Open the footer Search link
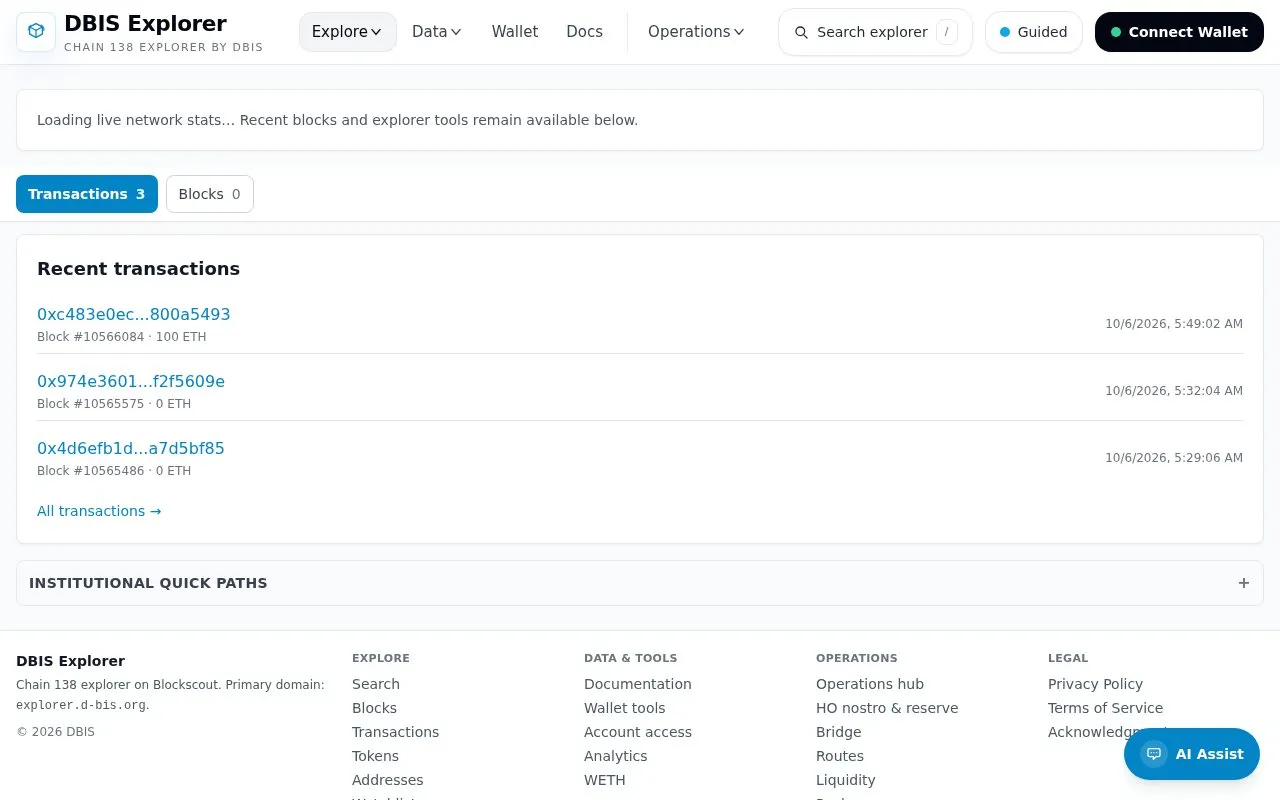This screenshot has height=800, width=1280. pos(376,684)
